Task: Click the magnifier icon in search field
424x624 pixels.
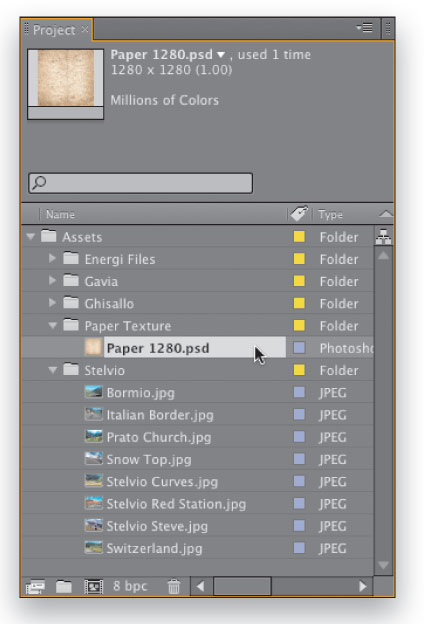Action: click(39, 183)
